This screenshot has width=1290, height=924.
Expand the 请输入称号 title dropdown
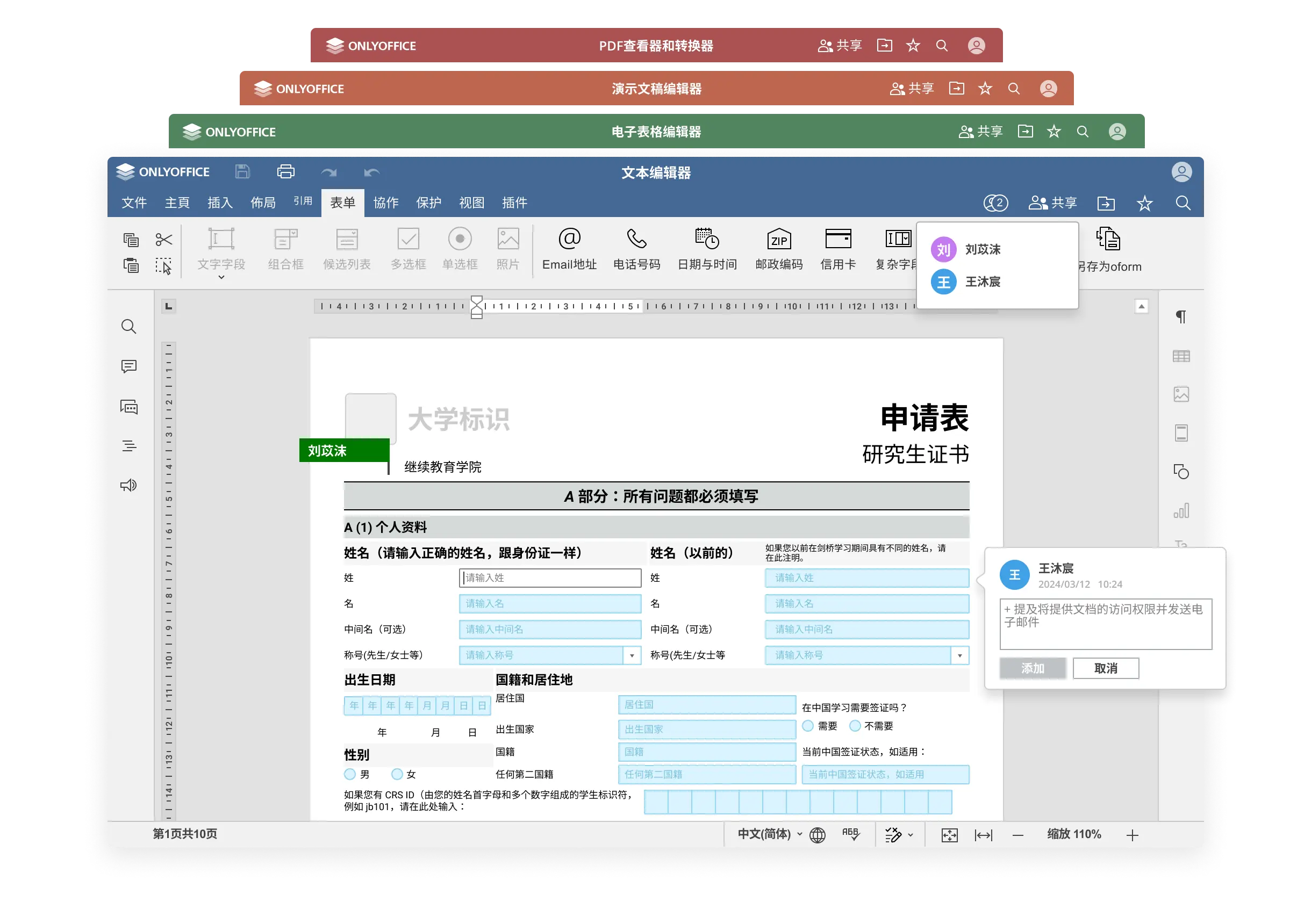(x=632, y=655)
